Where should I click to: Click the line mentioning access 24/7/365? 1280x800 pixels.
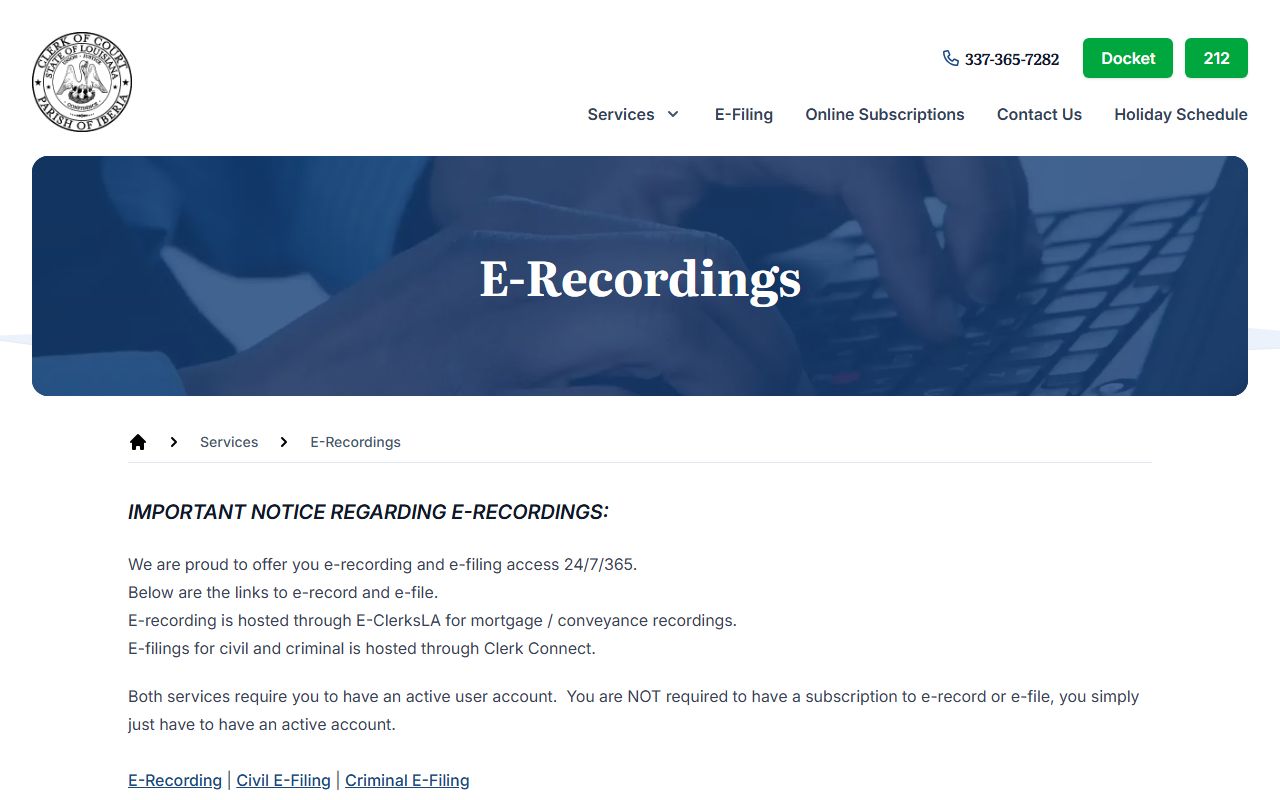(382, 564)
